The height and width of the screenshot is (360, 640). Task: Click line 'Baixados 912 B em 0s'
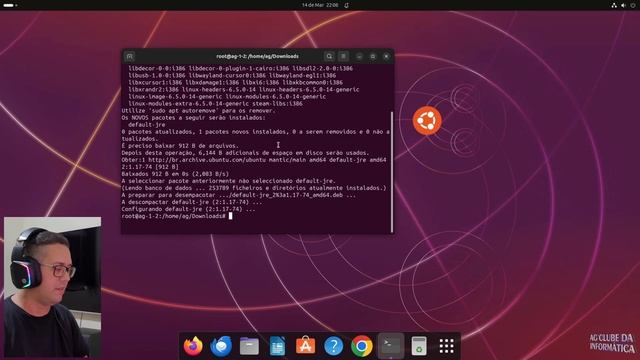pyautogui.click(x=175, y=174)
